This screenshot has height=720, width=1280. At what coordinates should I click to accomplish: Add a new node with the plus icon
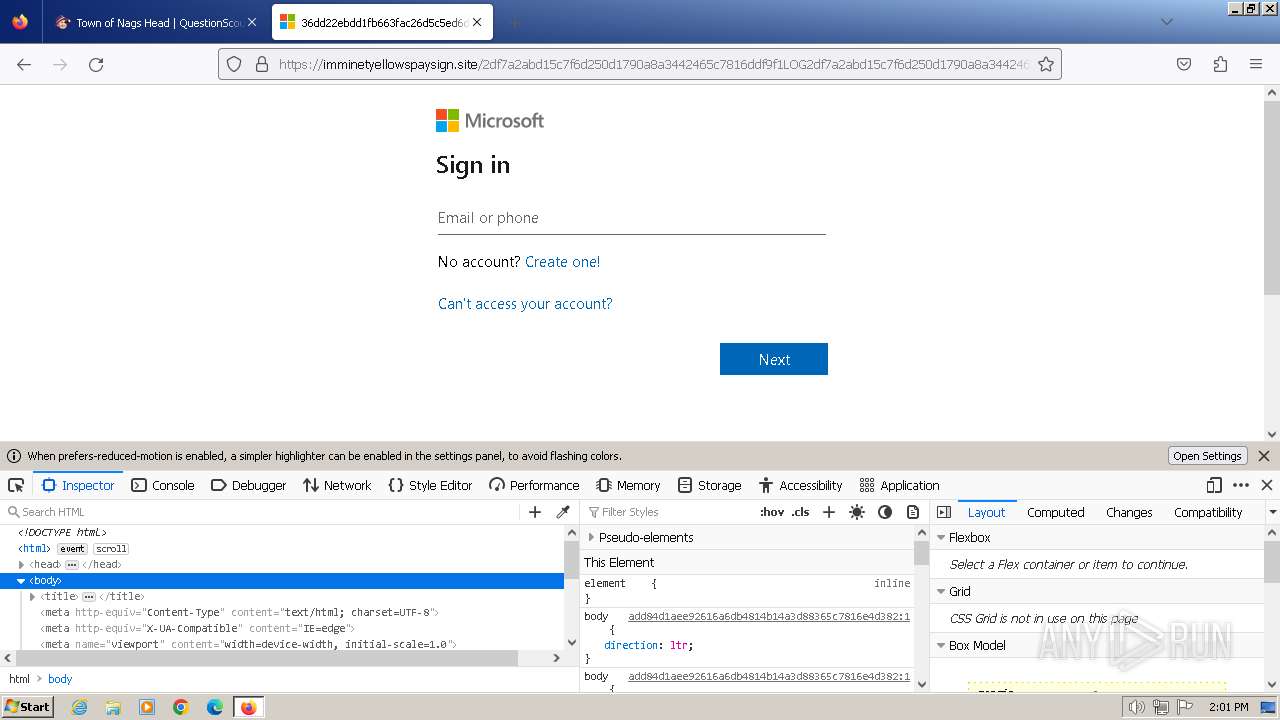535,512
